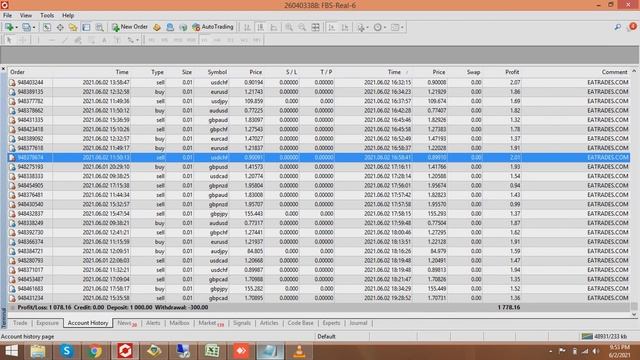Select the Cursor arrow tool
Viewport: 640px width, 360px height.
[x=9, y=40]
